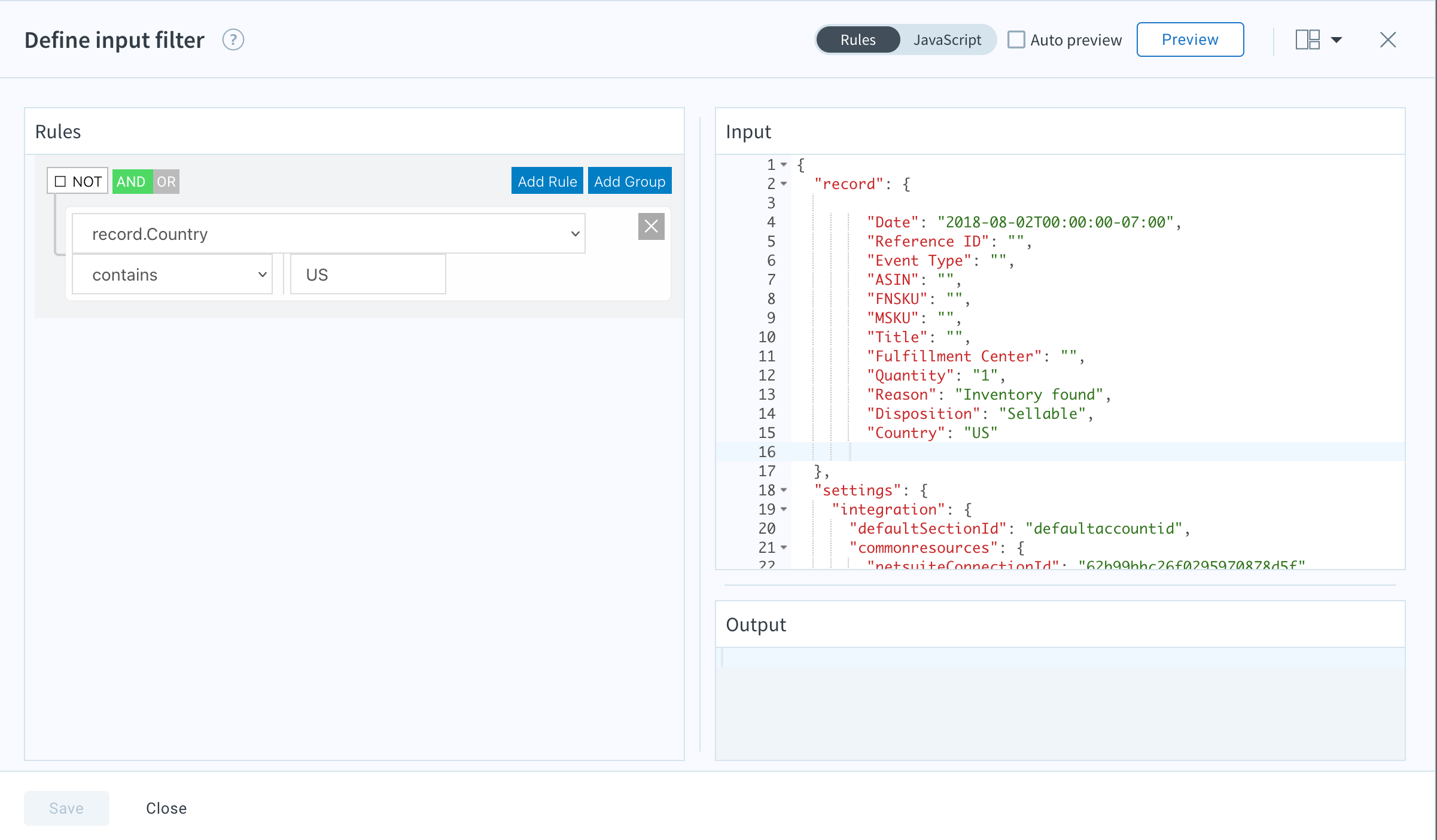Select the AND condition toggle
Viewport: 1437px width, 840px height.
click(x=132, y=181)
